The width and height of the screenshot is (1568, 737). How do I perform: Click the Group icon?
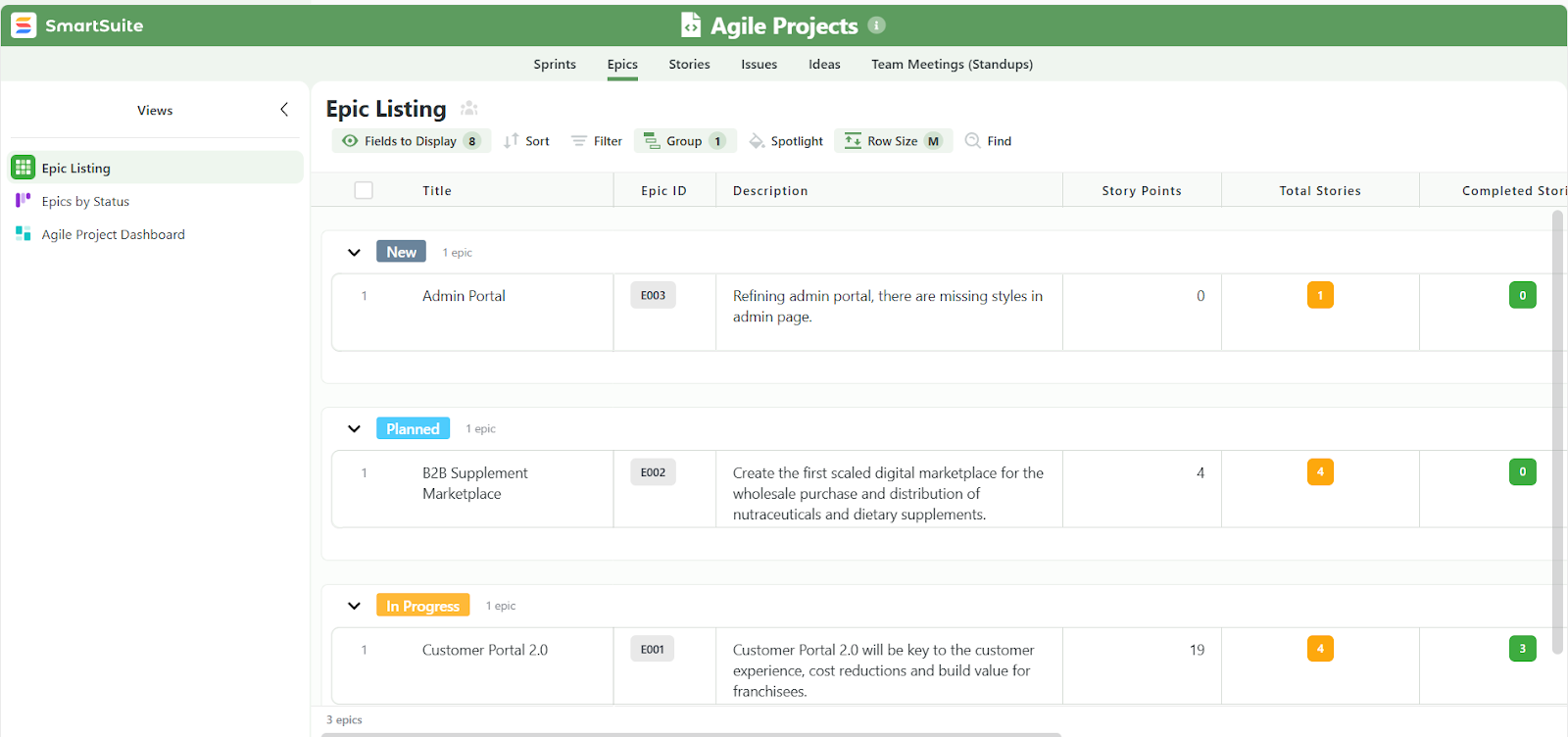(x=652, y=141)
